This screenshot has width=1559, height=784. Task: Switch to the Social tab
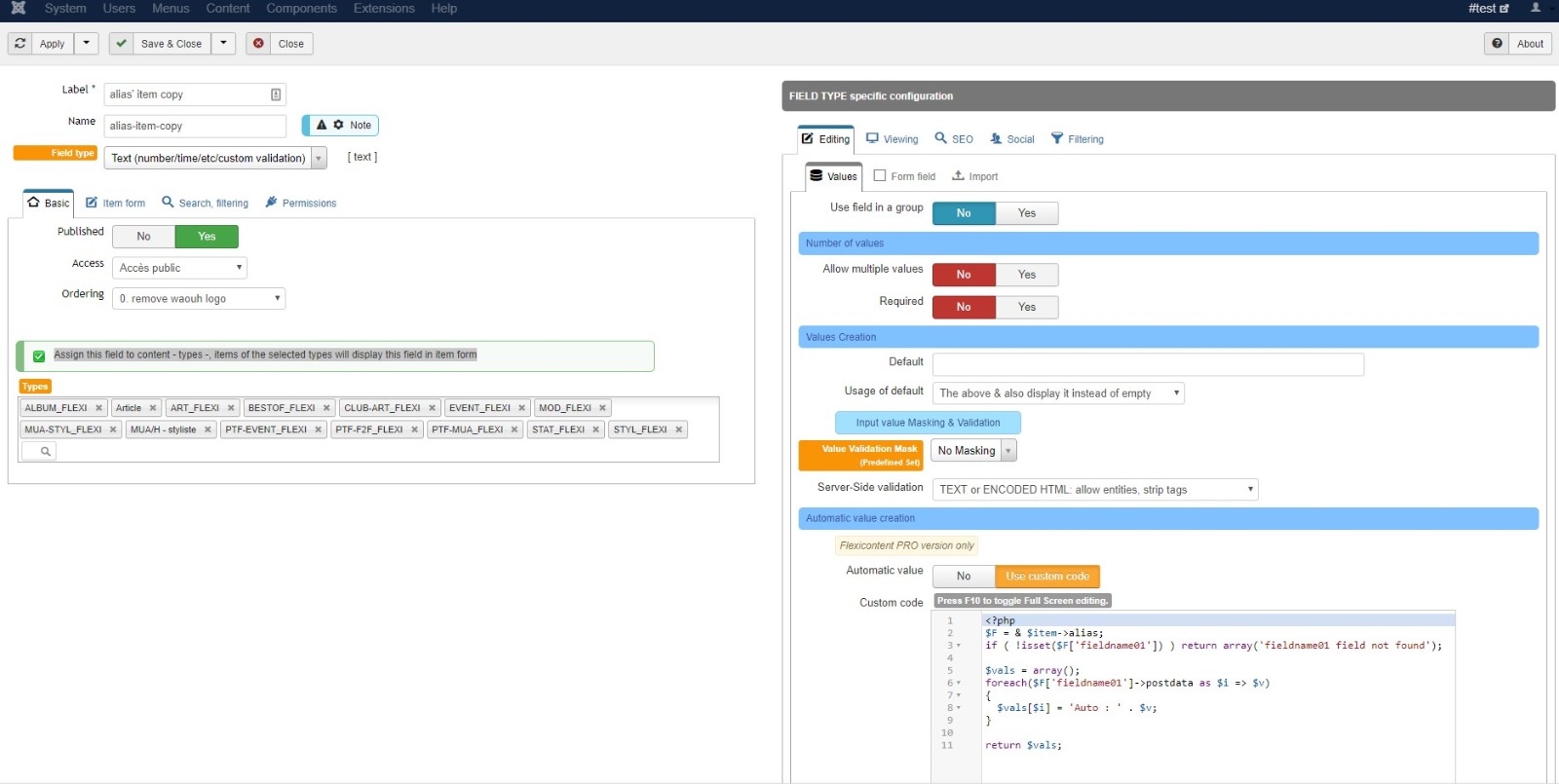pyautogui.click(x=1012, y=139)
